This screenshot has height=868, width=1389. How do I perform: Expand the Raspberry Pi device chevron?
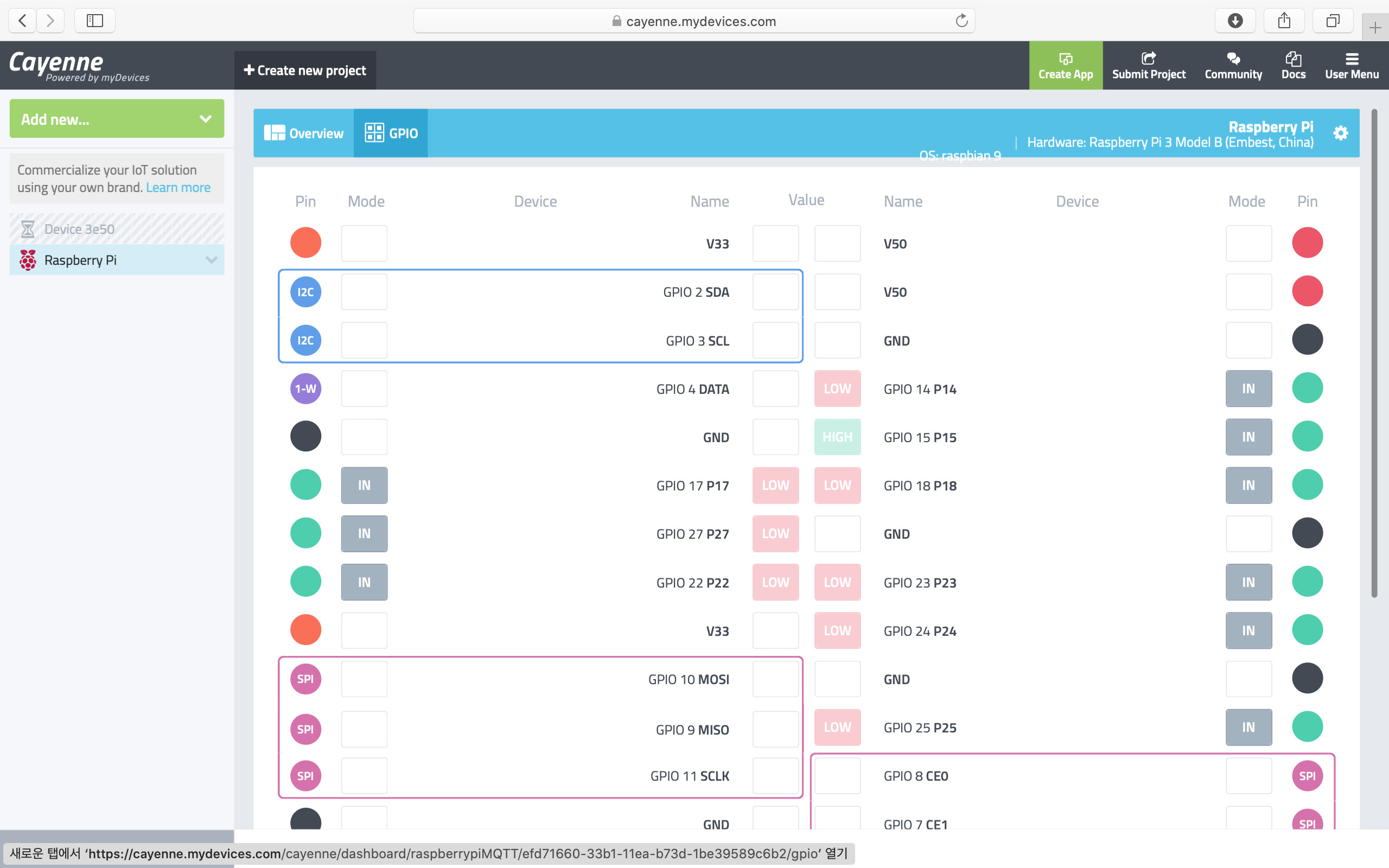(211, 260)
